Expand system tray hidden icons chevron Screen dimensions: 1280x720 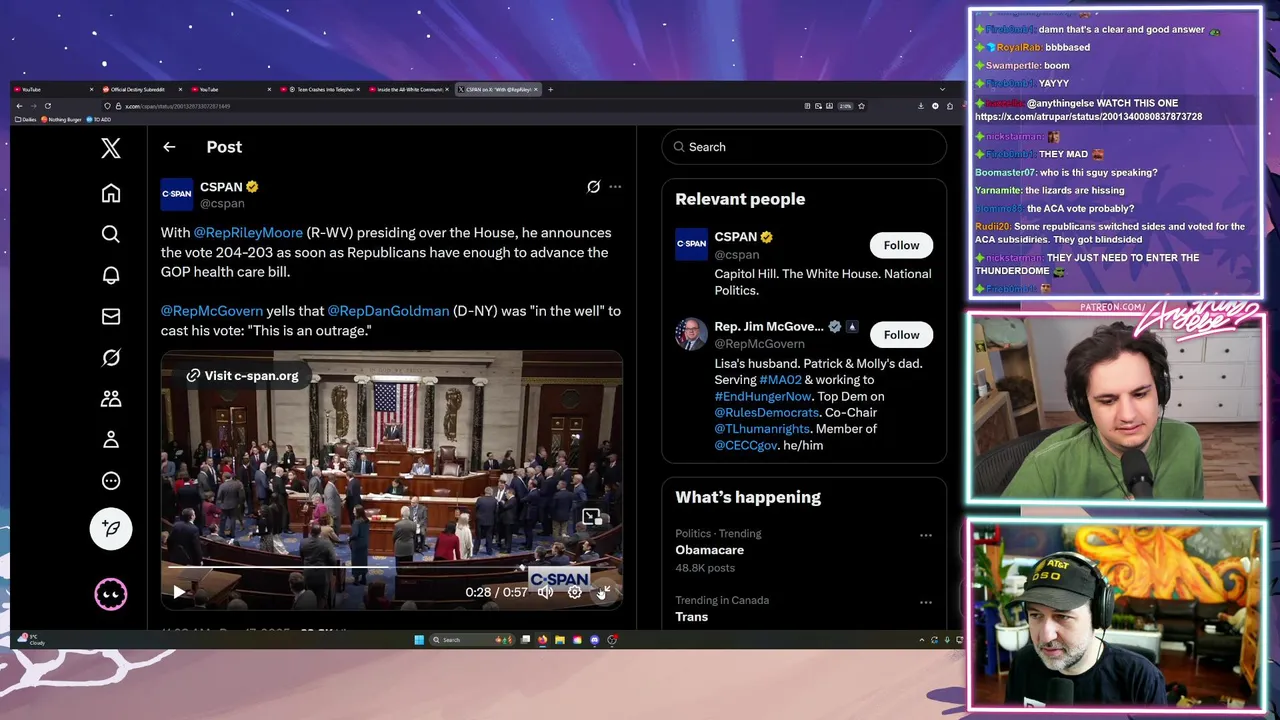click(x=921, y=640)
